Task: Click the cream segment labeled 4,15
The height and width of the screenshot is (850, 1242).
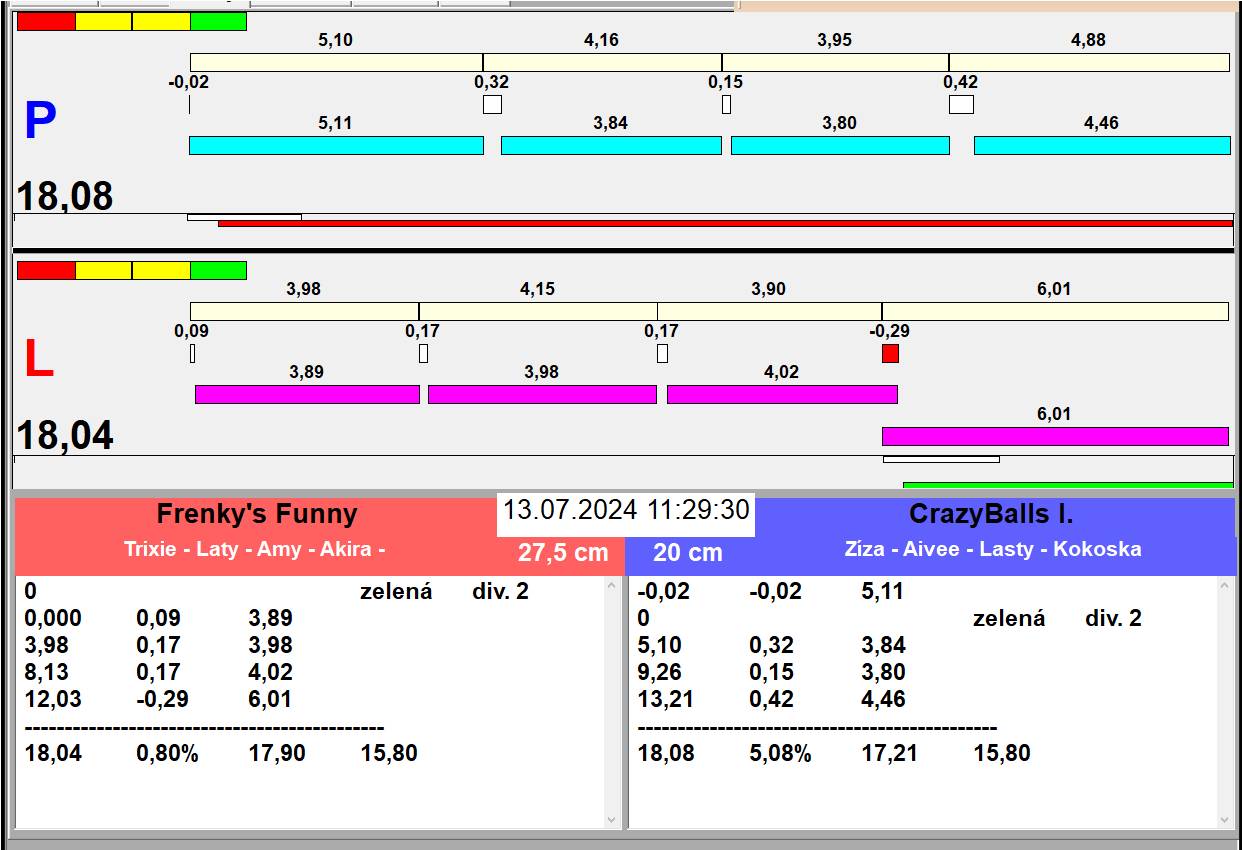Action: pos(538,311)
